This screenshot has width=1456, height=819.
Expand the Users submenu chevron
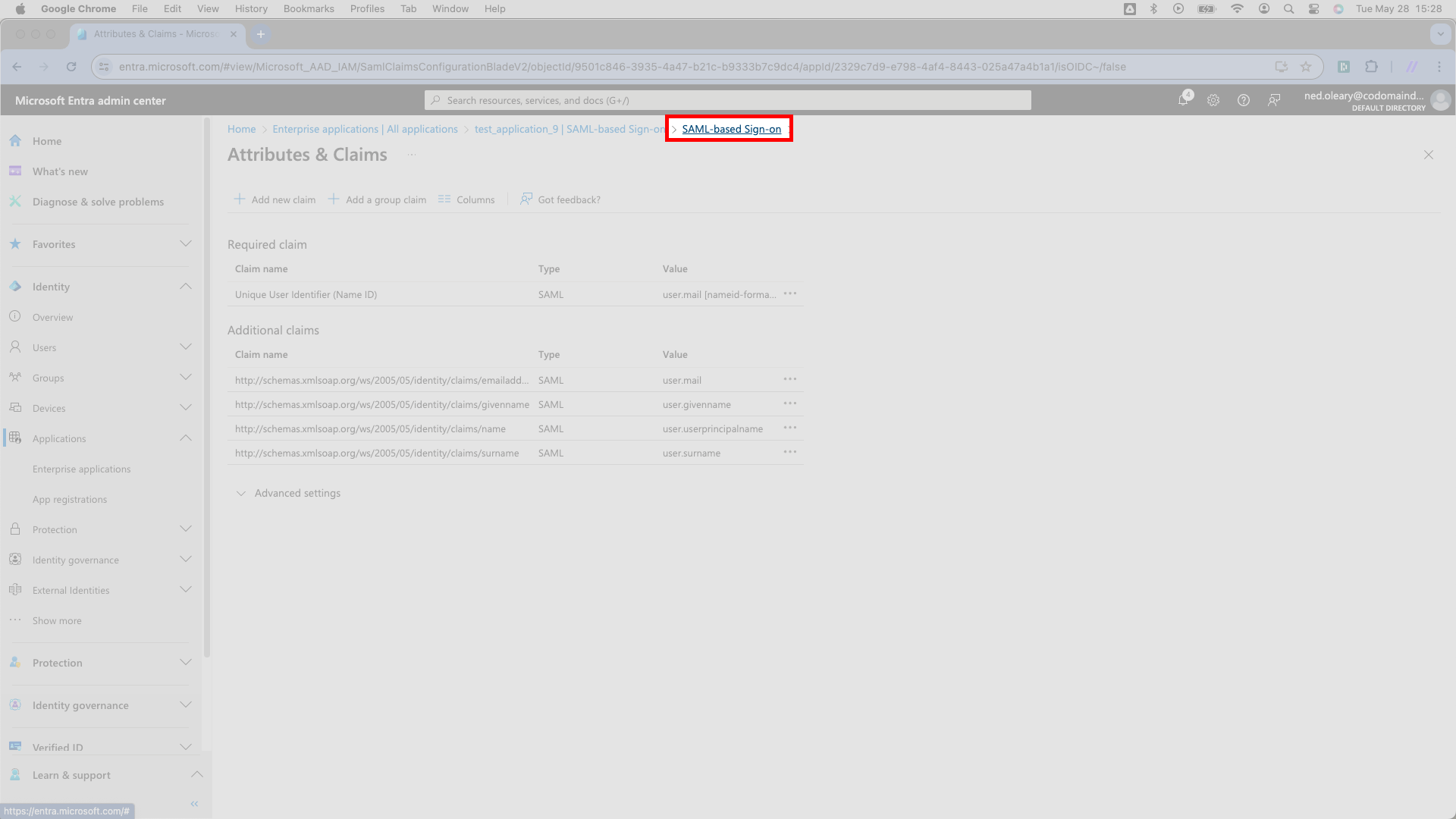click(186, 347)
